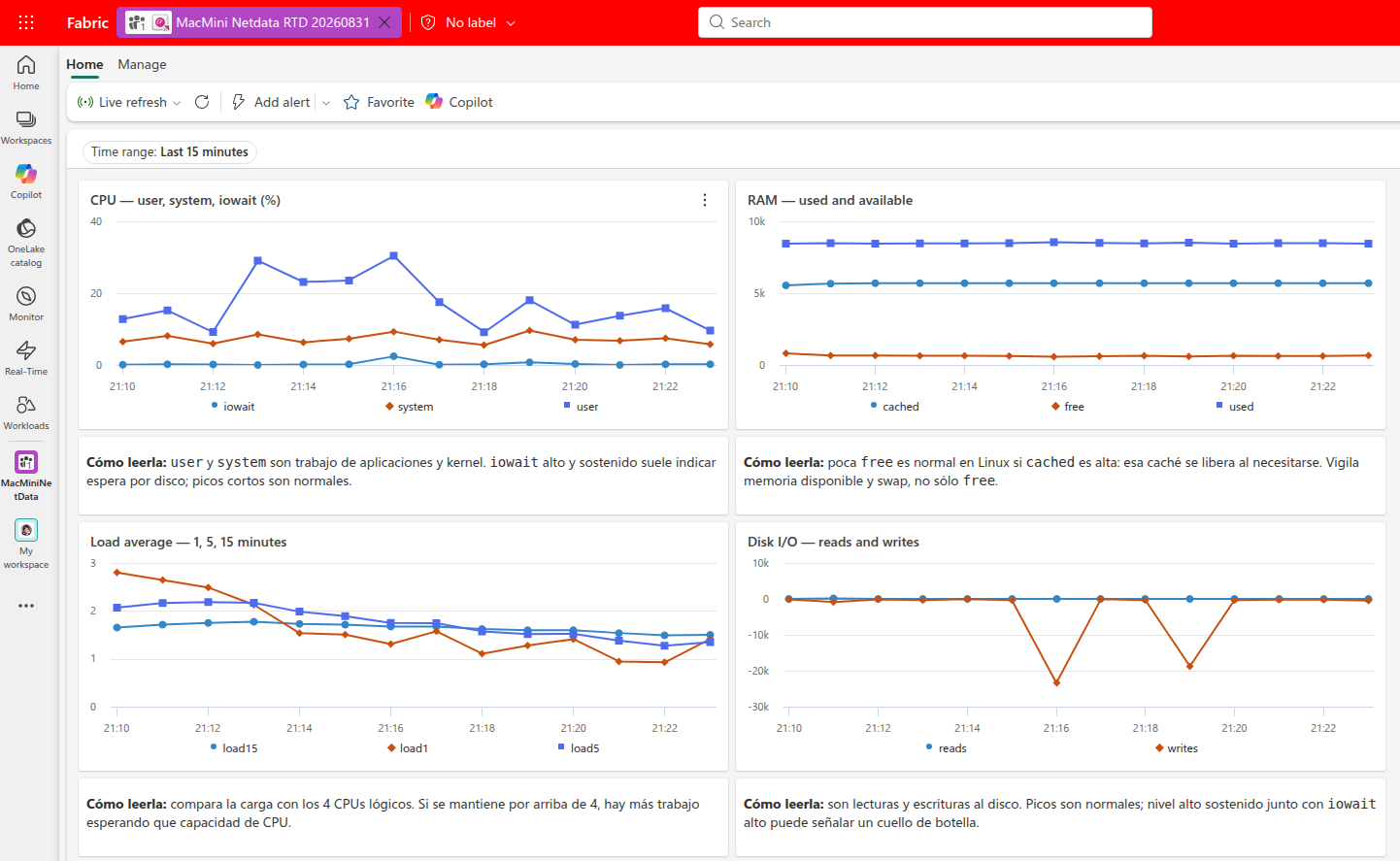
Task: Toggle load15 series in Load legend
Action: pyautogui.click(x=234, y=748)
